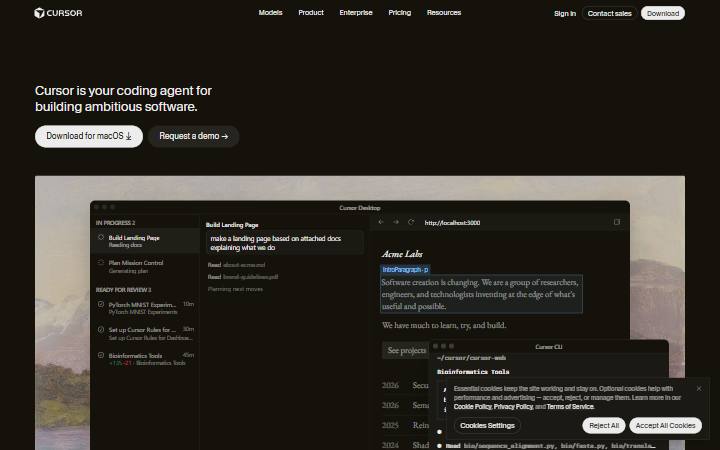Open the Enterprise menu

pyautogui.click(x=356, y=13)
